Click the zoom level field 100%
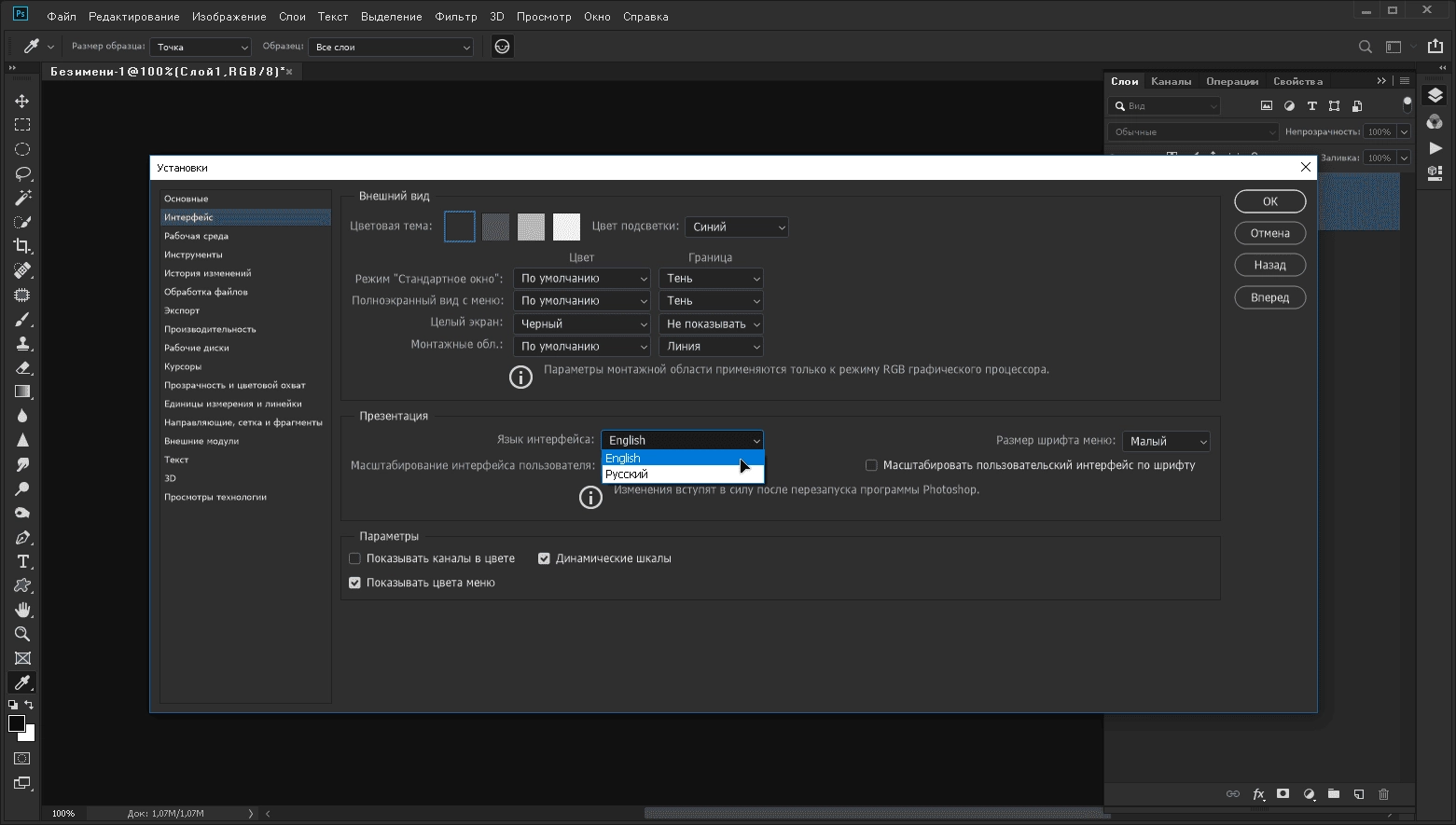The width and height of the screenshot is (1456, 825). 63,813
